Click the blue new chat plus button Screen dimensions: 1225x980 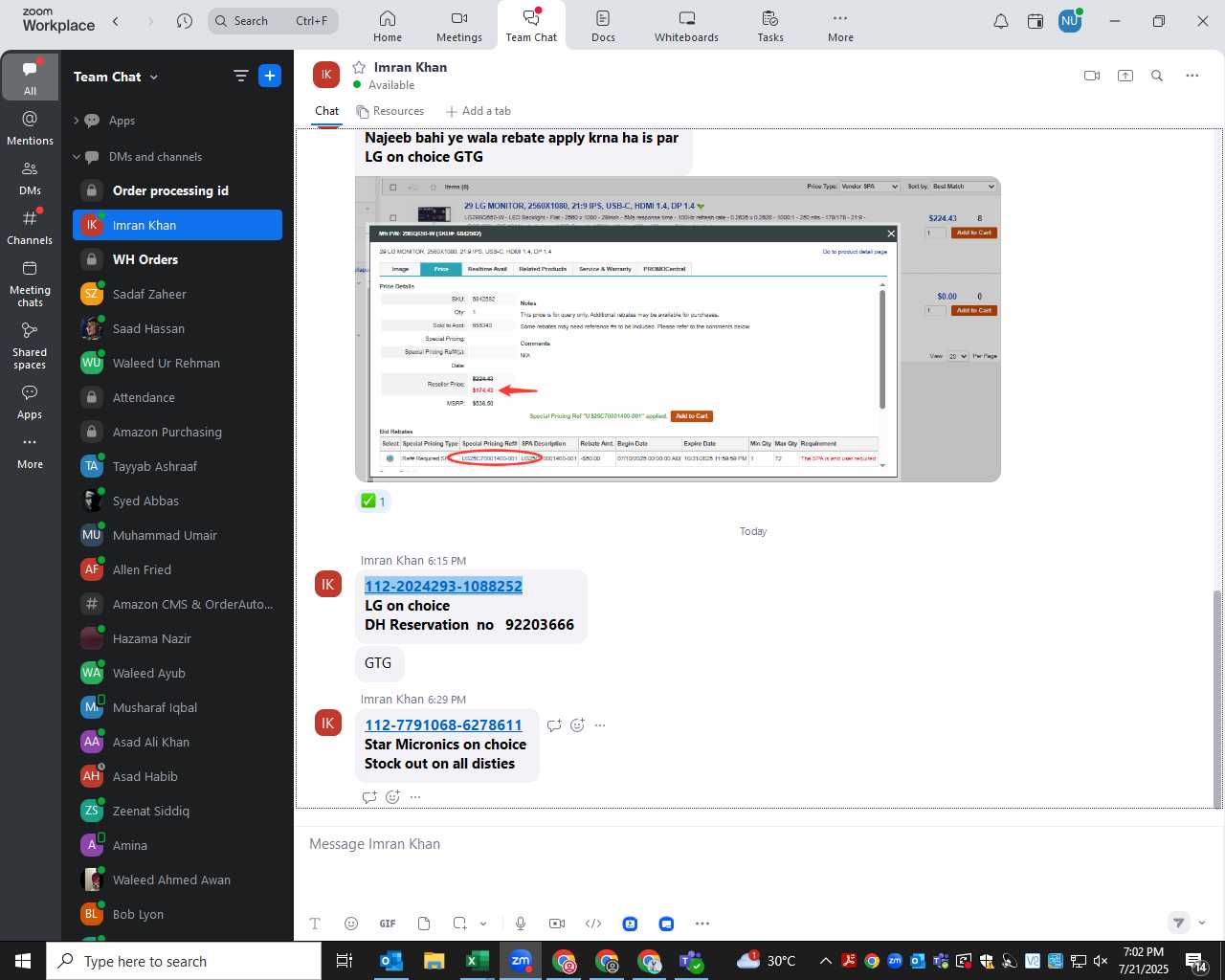[x=270, y=76]
